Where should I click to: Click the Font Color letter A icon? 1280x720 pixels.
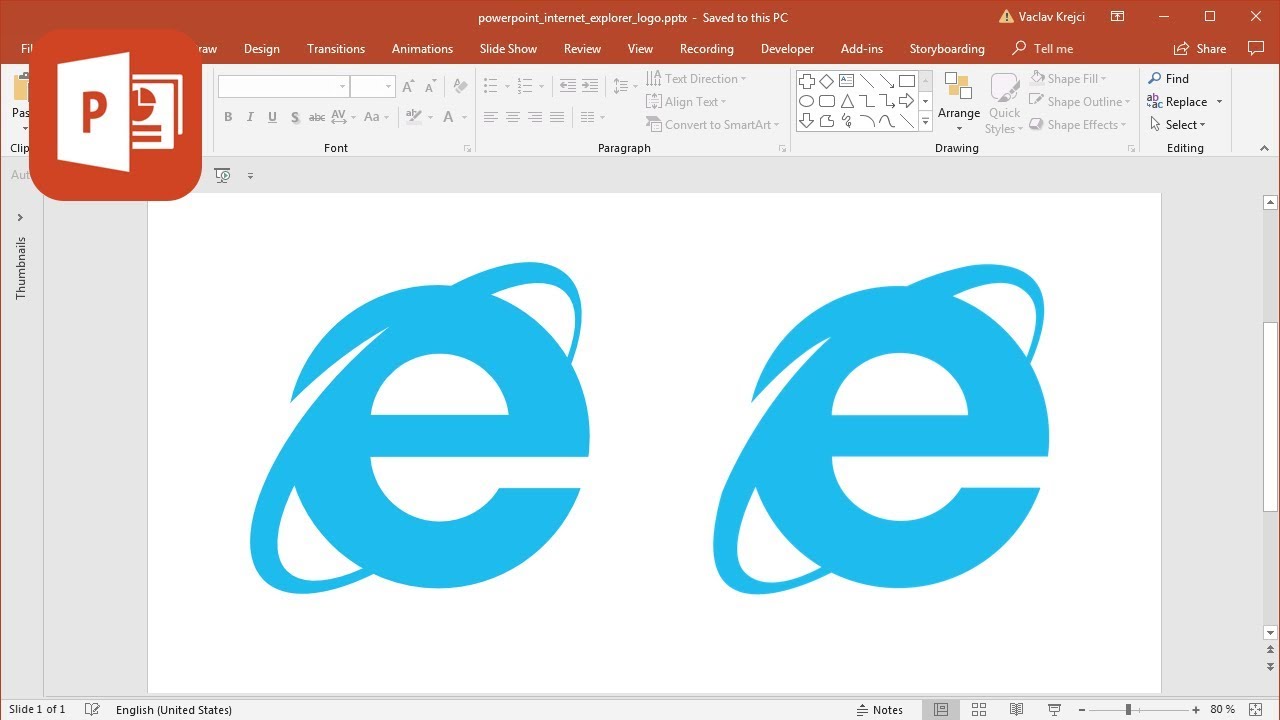(x=449, y=117)
